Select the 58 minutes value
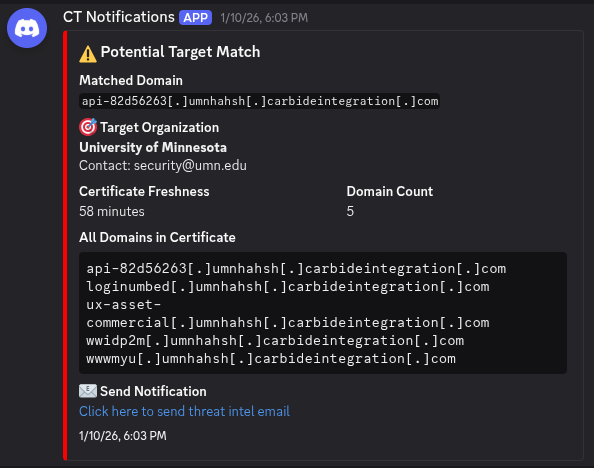Viewport: 594px width, 468px height. (112, 211)
